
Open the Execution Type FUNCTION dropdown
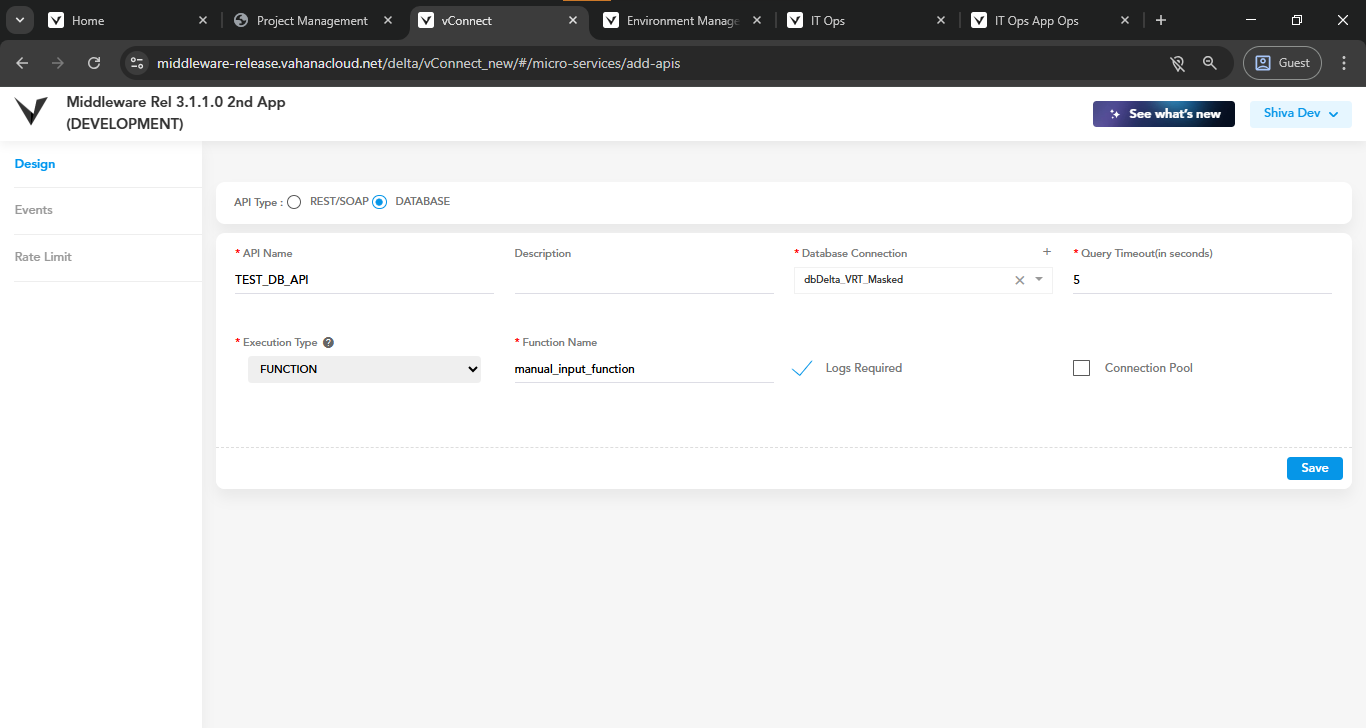click(x=364, y=369)
